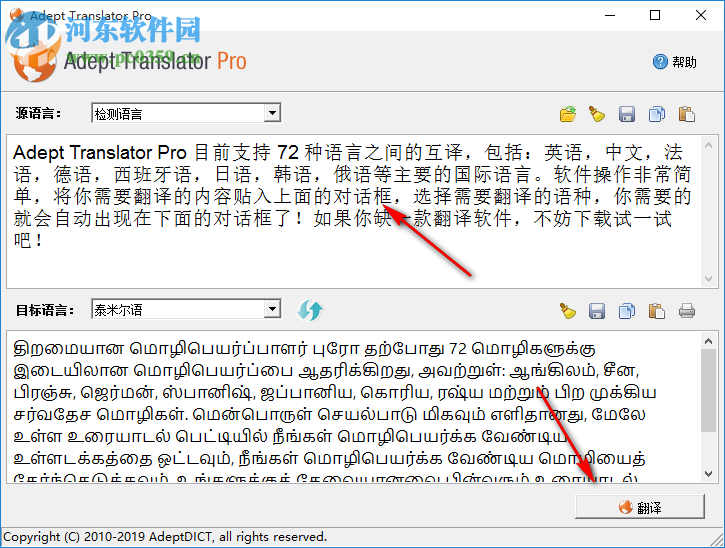Maximize the Adept Translator window

[x=655, y=15]
